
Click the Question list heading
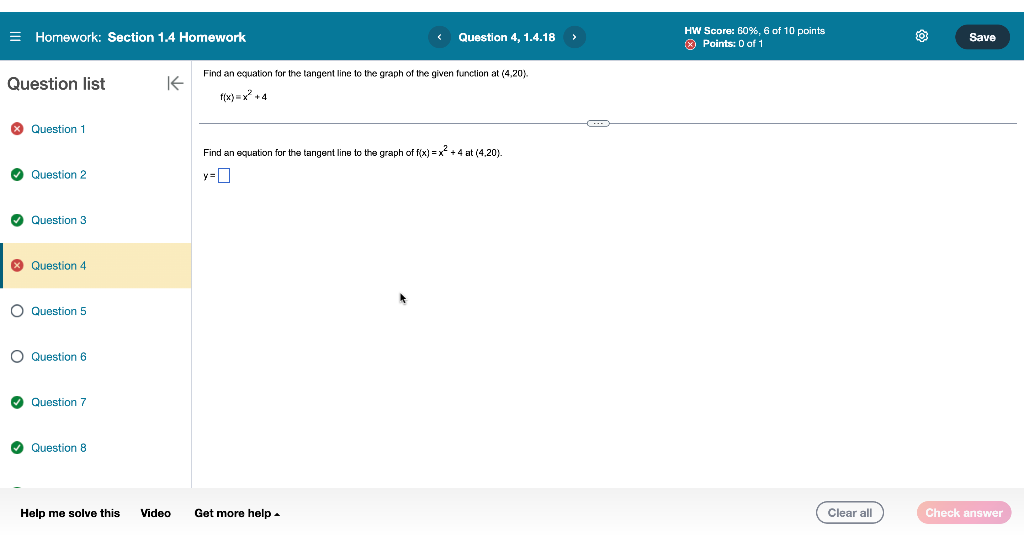tap(56, 84)
